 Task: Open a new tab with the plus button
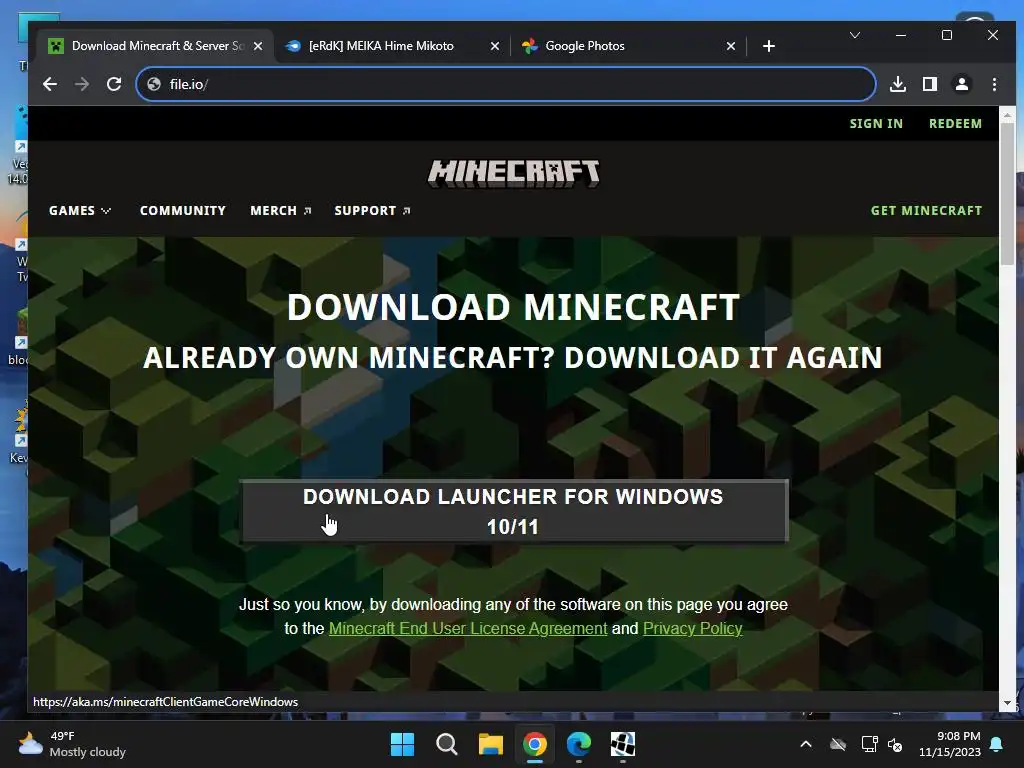[x=769, y=46]
